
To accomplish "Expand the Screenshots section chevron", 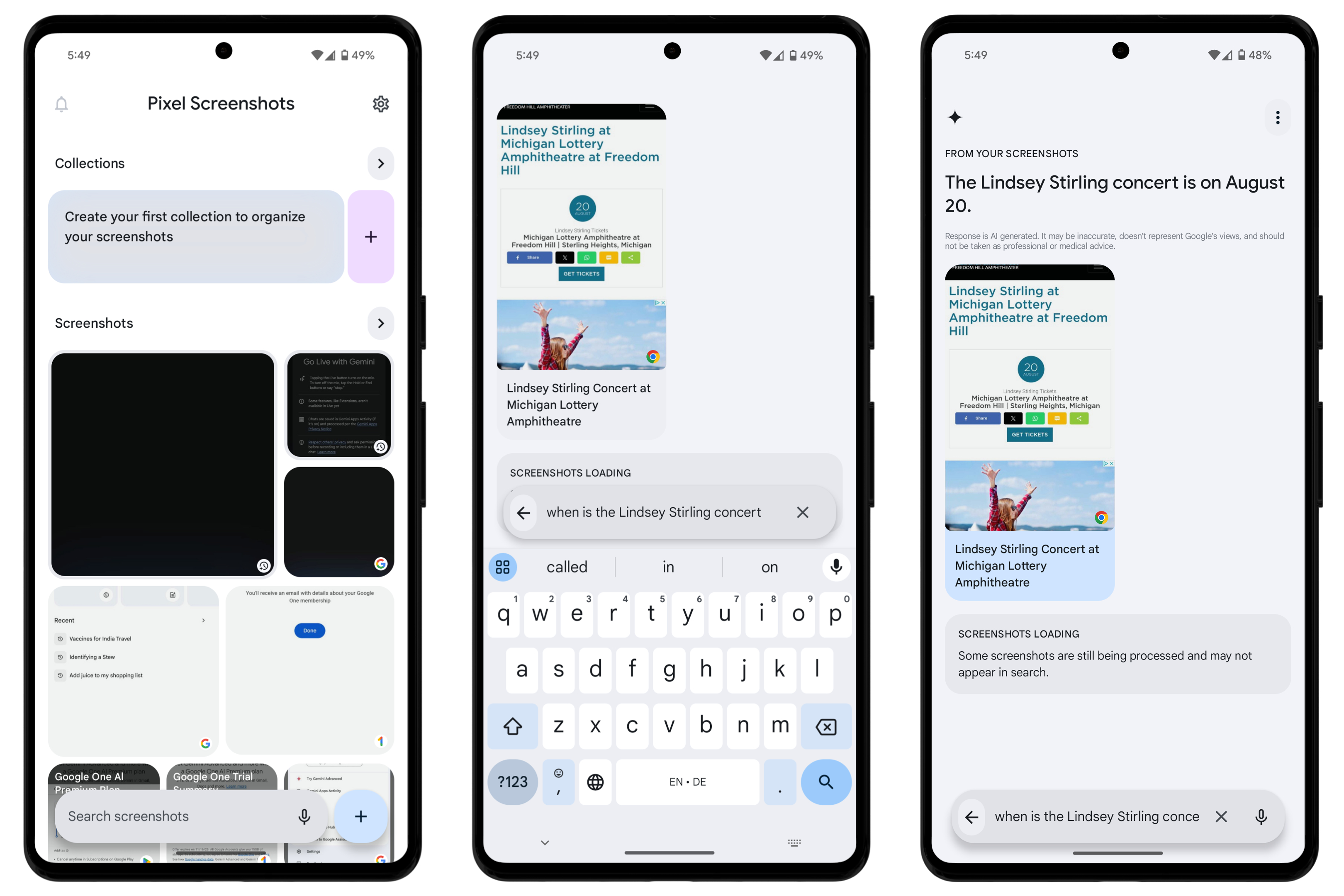I will [x=381, y=323].
